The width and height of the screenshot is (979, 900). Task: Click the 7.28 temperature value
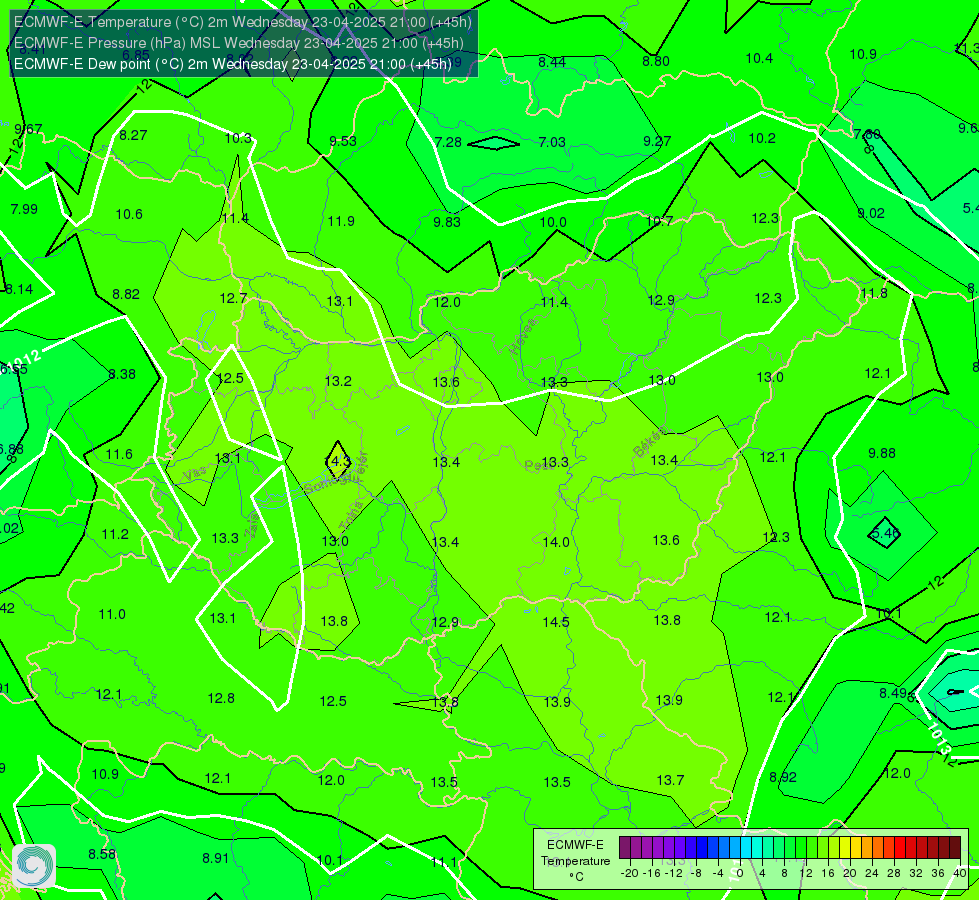tap(448, 142)
